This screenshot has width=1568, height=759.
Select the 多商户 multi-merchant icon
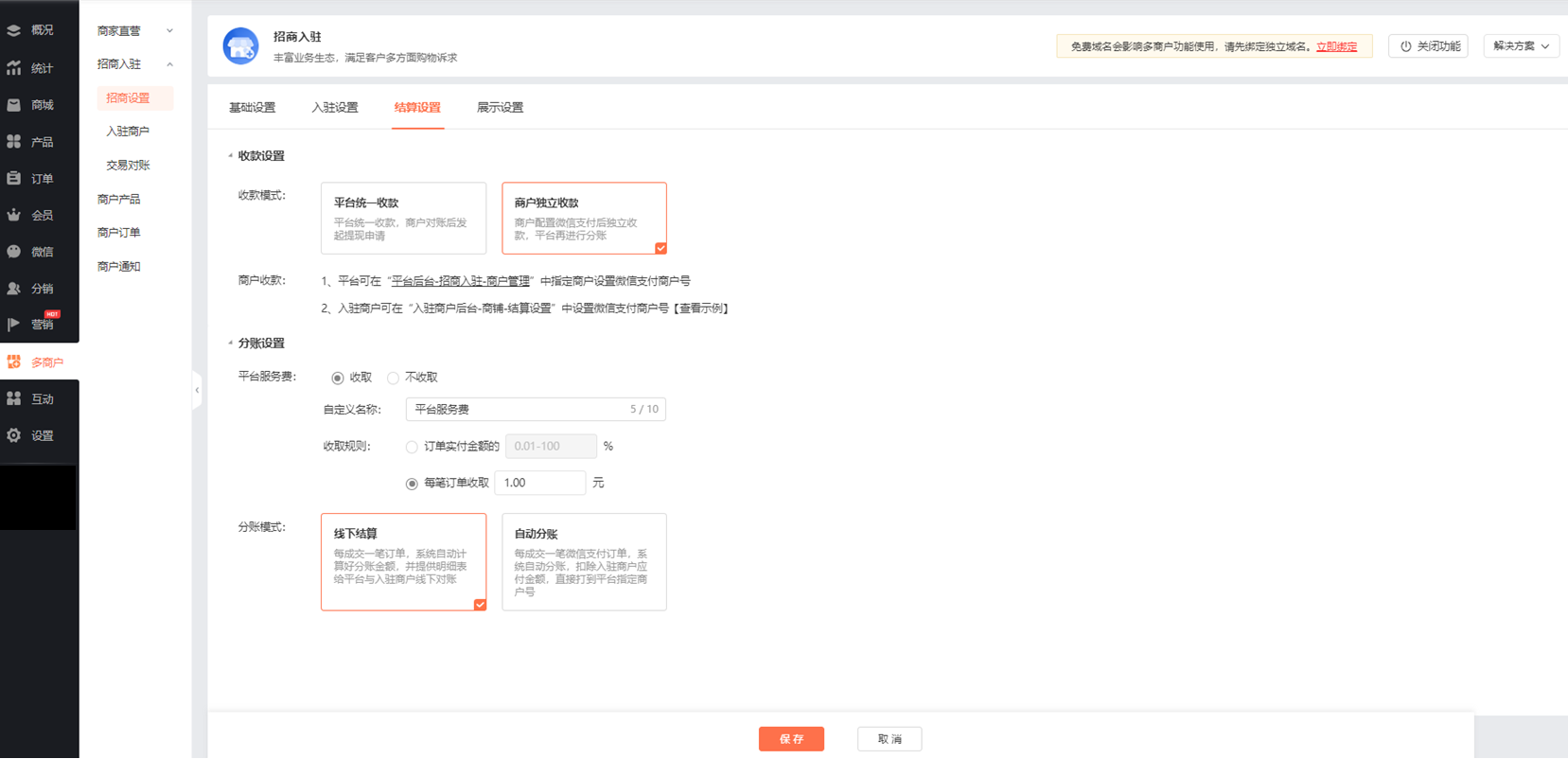(14, 362)
